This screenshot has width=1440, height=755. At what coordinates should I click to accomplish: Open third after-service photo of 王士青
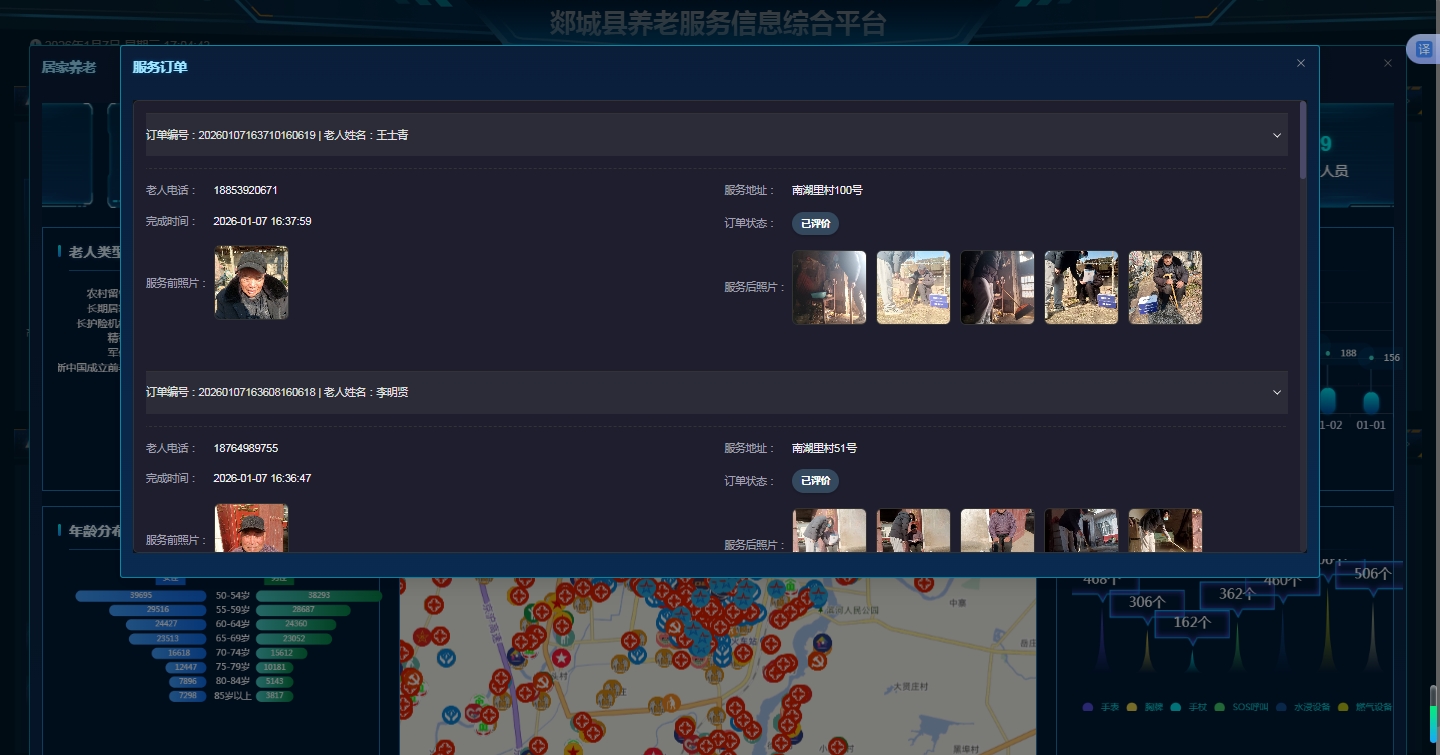click(x=997, y=287)
